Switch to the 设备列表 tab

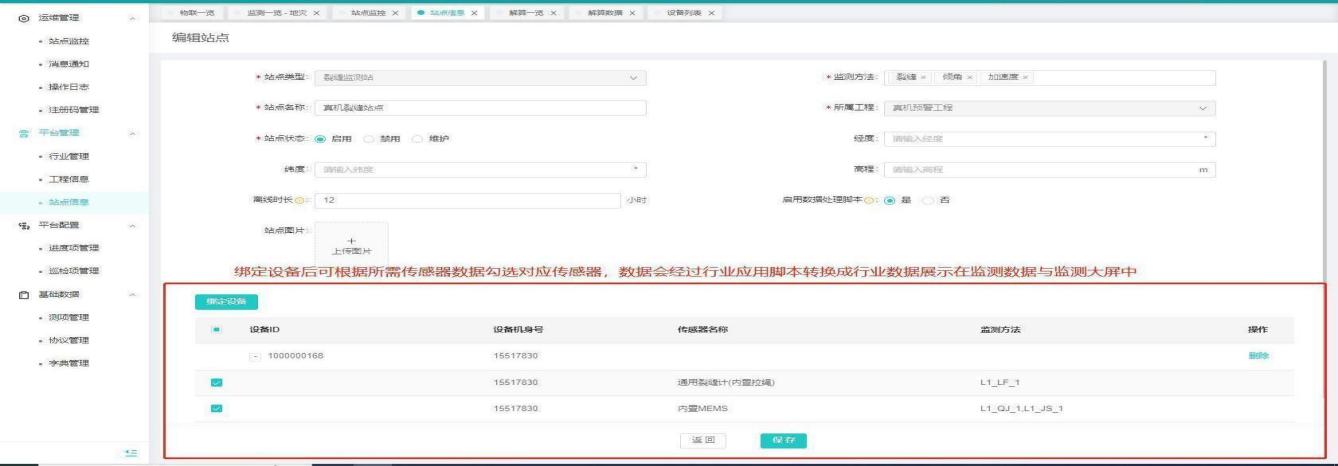click(686, 12)
